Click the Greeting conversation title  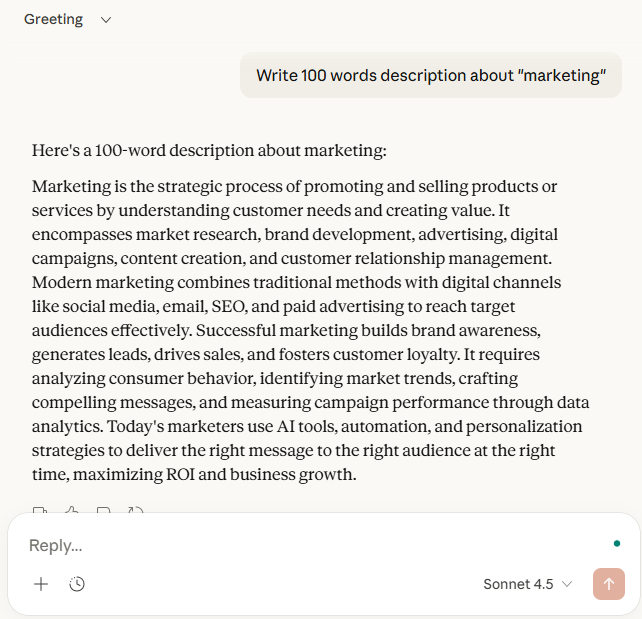tap(54, 20)
